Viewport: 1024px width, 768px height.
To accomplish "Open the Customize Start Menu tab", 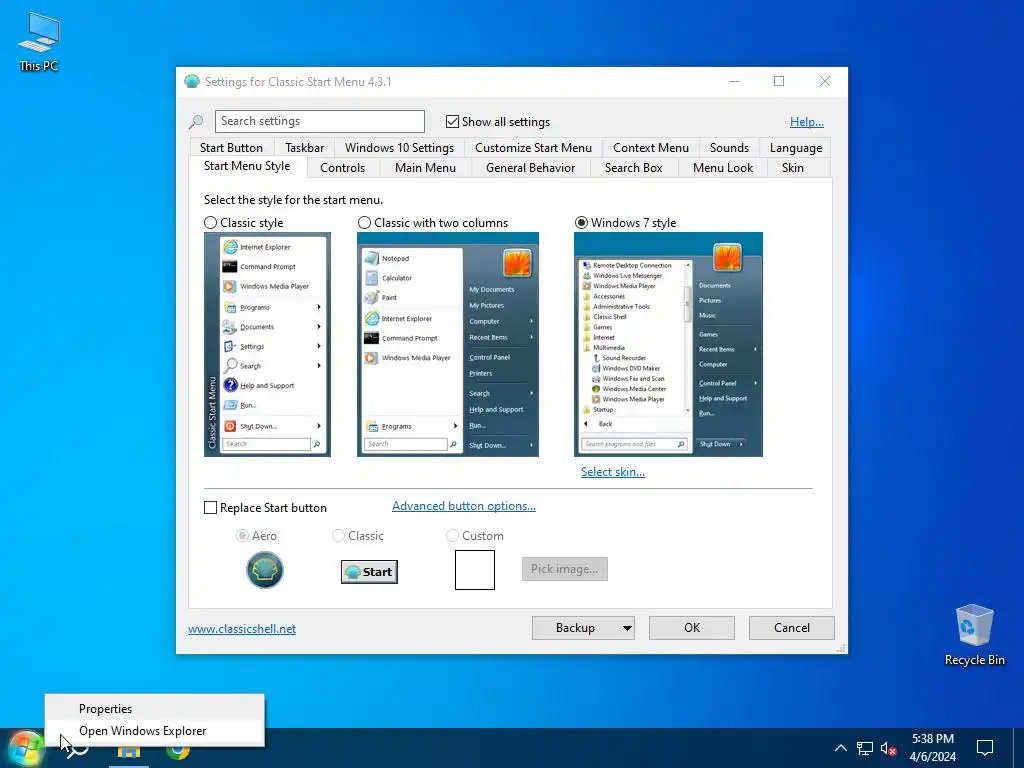I will pyautogui.click(x=533, y=148).
